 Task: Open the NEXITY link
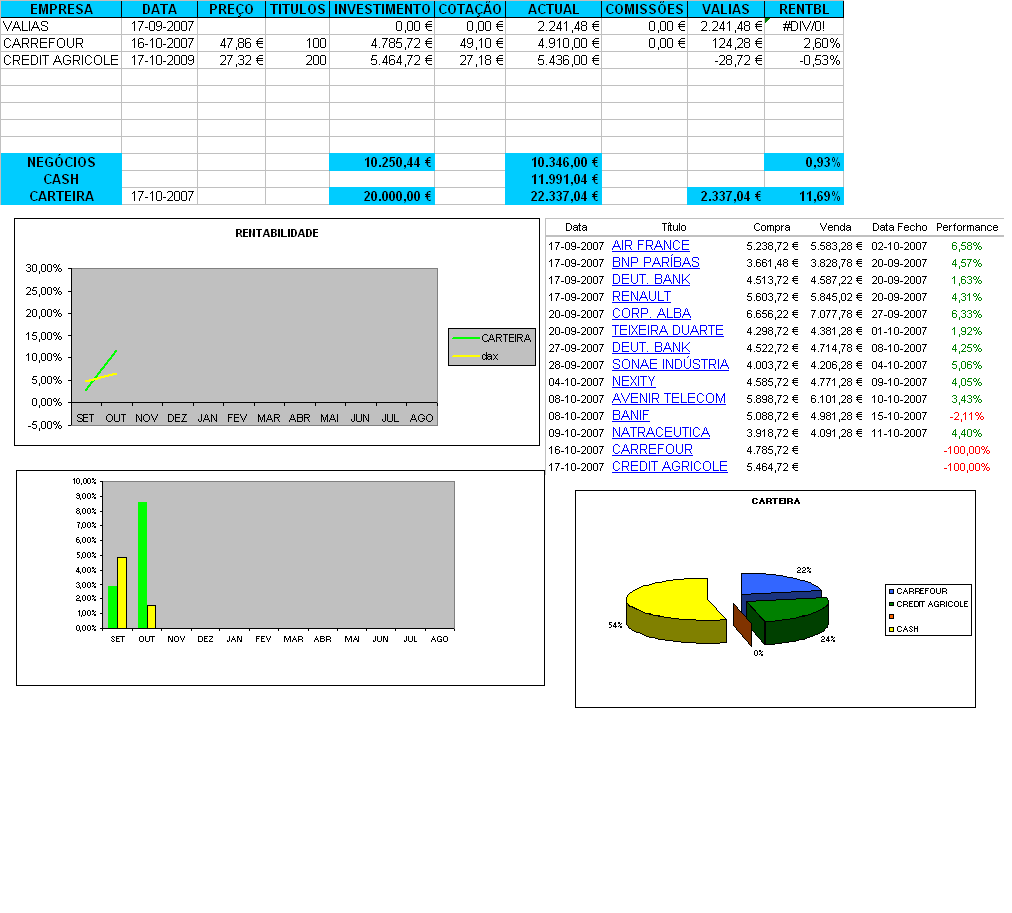(x=634, y=381)
